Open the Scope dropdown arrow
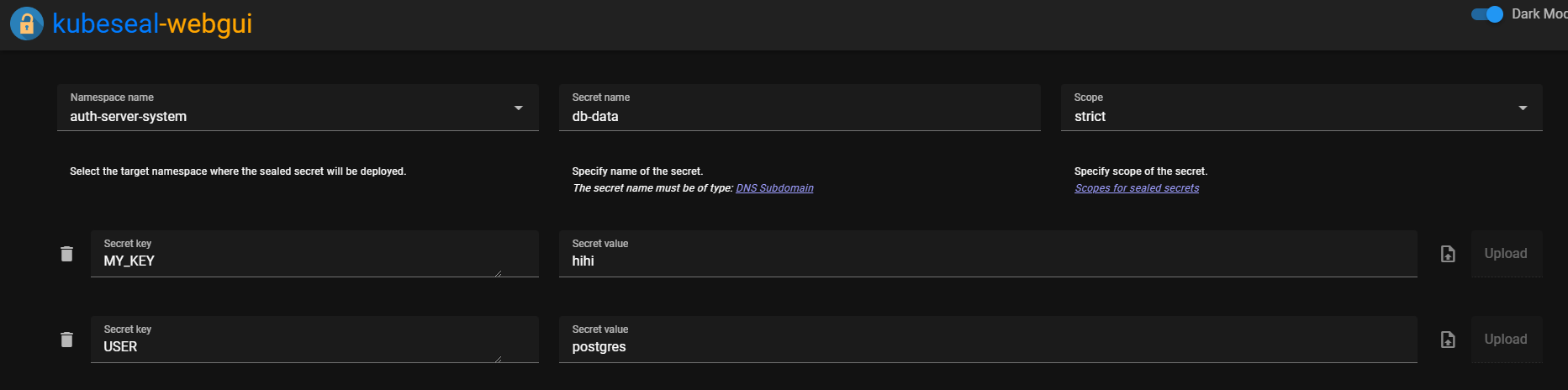 pos(1523,108)
